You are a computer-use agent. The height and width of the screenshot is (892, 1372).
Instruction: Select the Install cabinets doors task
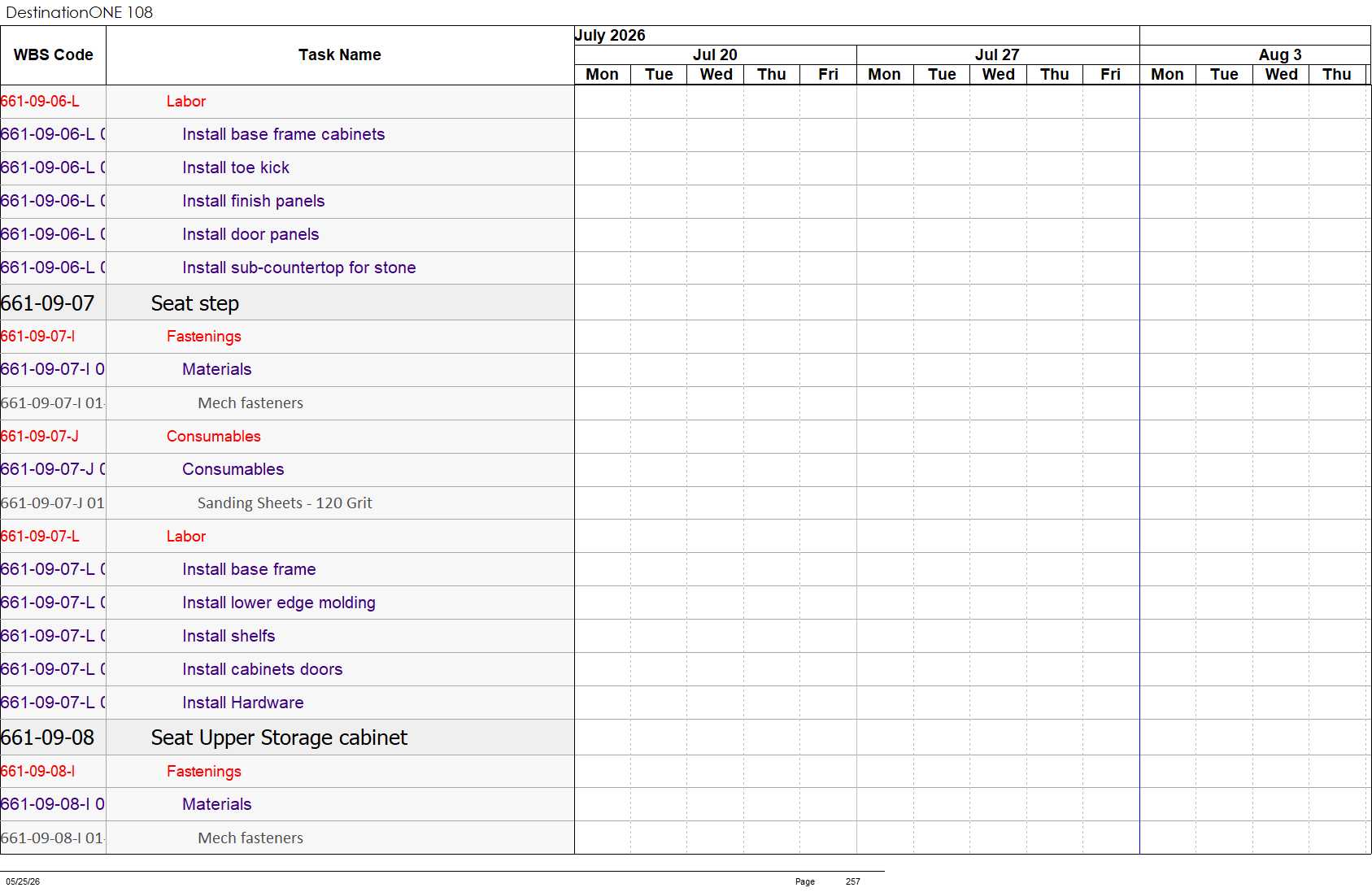click(x=263, y=669)
